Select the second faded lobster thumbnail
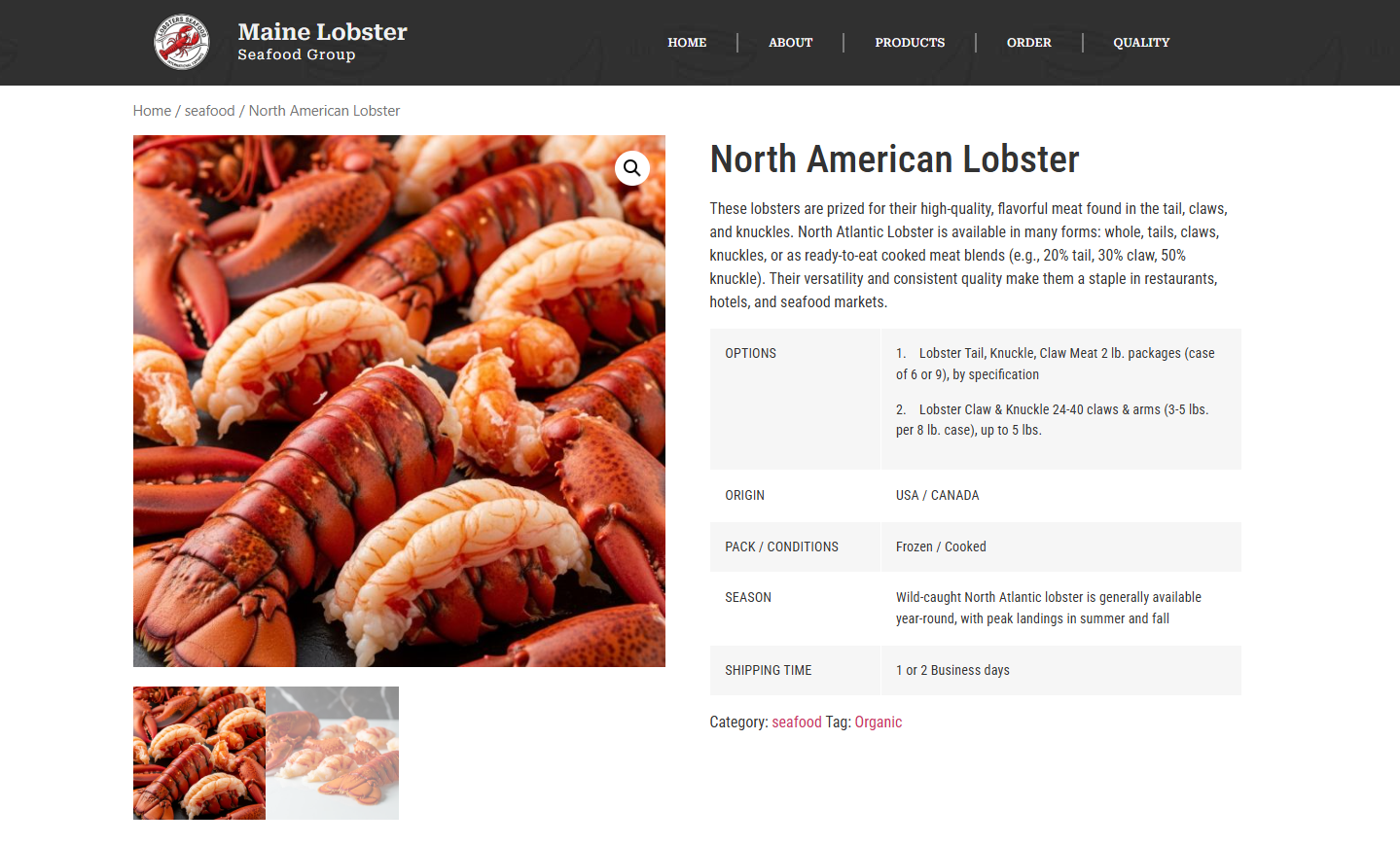1400x846 pixels. (x=333, y=753)
